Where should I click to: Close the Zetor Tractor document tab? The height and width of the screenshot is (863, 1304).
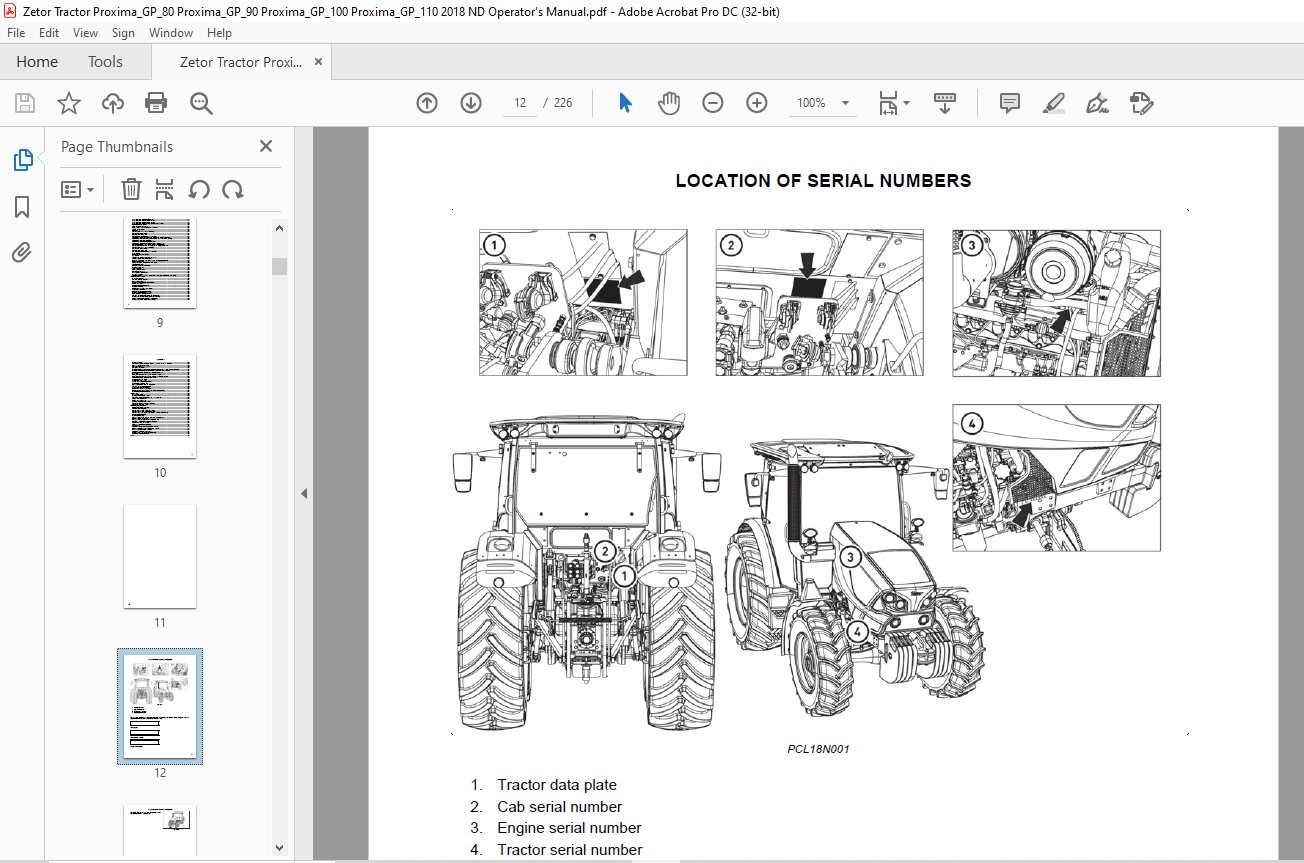319,62
